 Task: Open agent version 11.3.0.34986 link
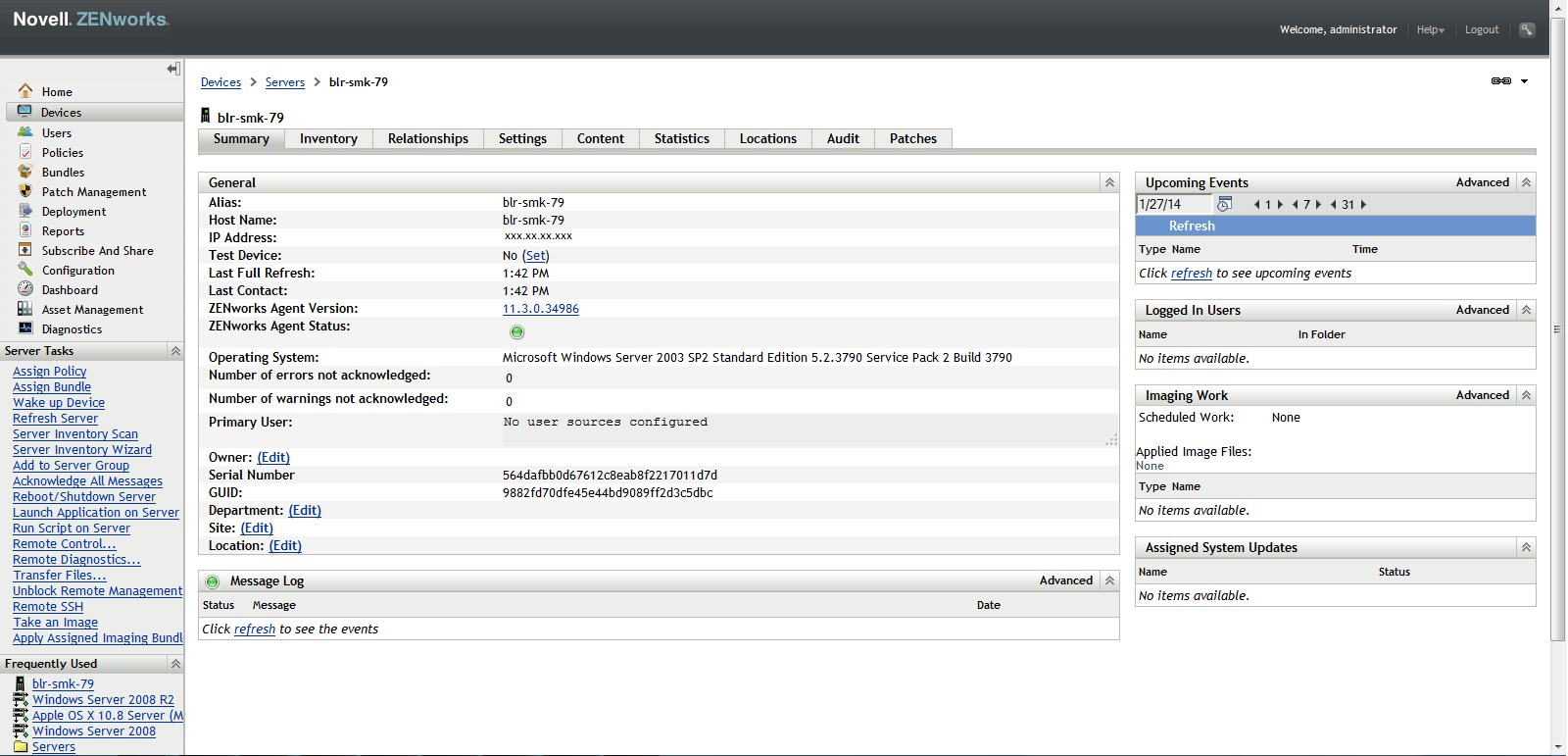(x=541, y=309)
